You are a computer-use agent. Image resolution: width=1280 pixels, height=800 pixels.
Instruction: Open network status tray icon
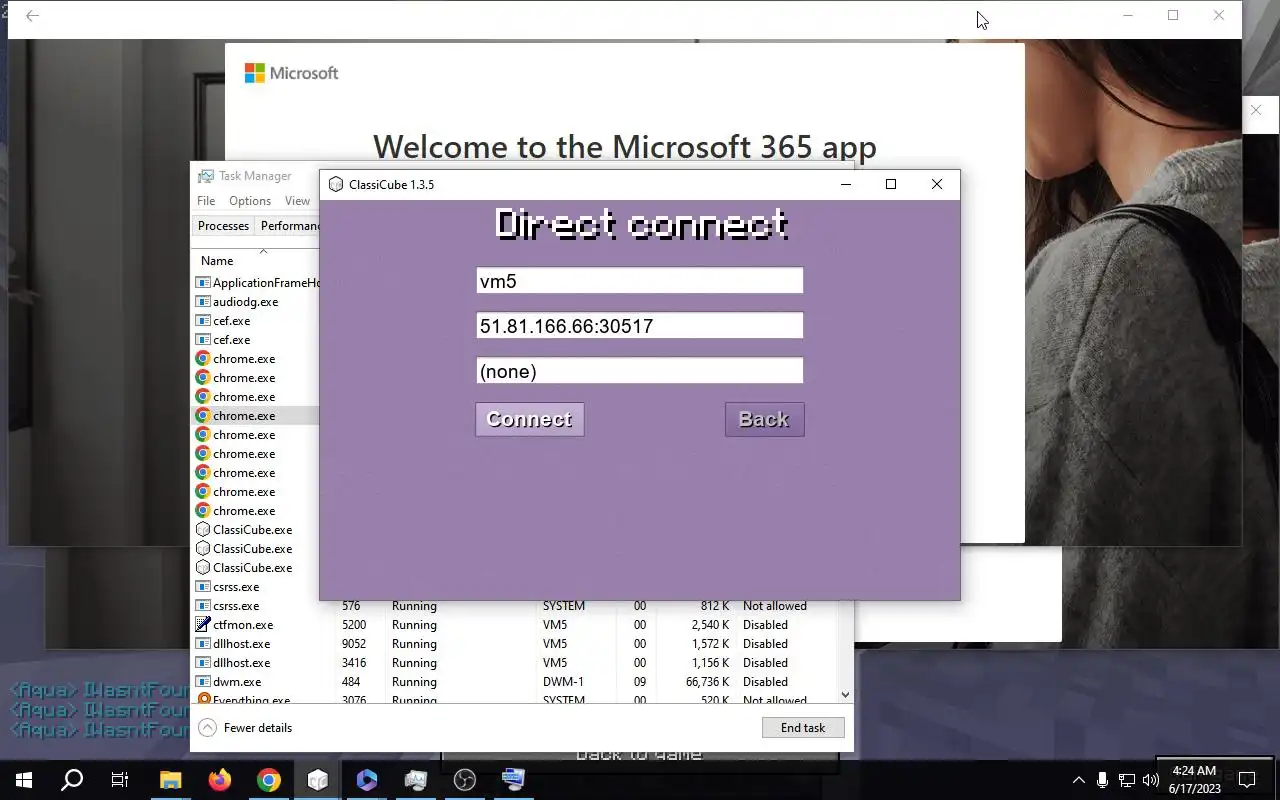click(1126, 780)
